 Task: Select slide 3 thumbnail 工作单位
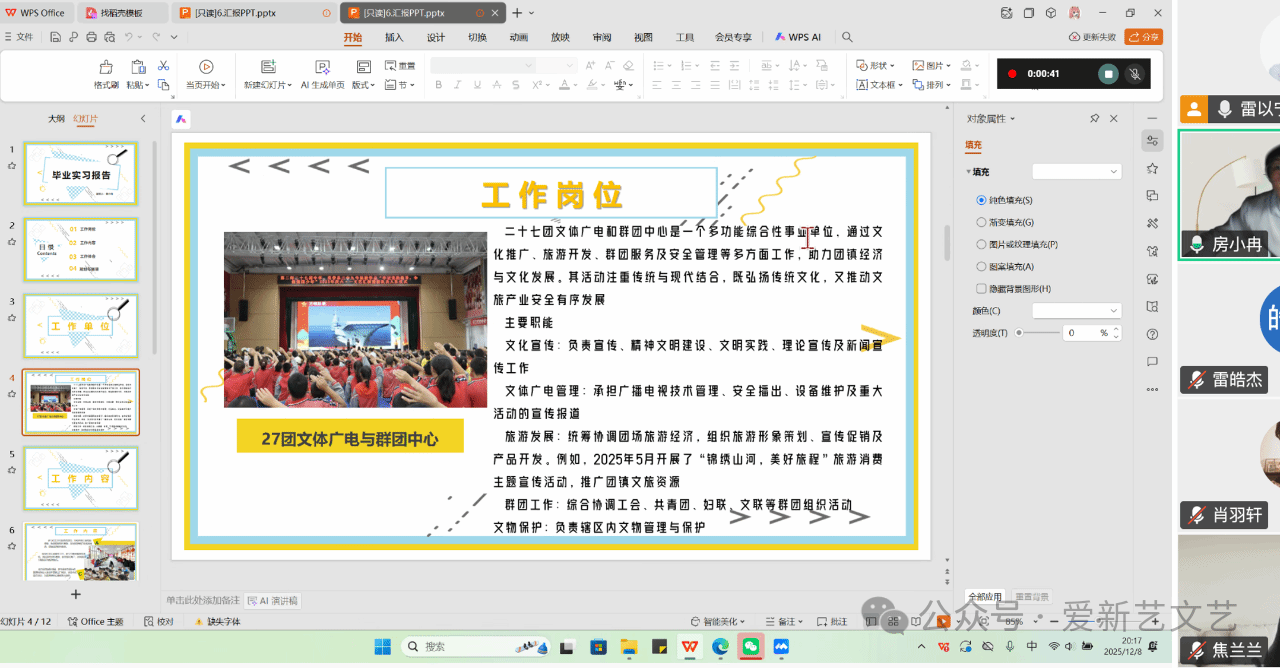[81, 325]
